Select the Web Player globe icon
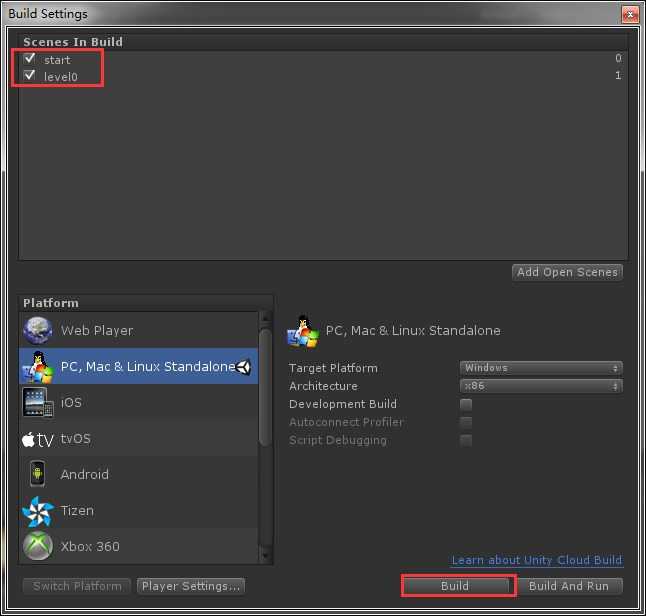 (x=37, y=330)
